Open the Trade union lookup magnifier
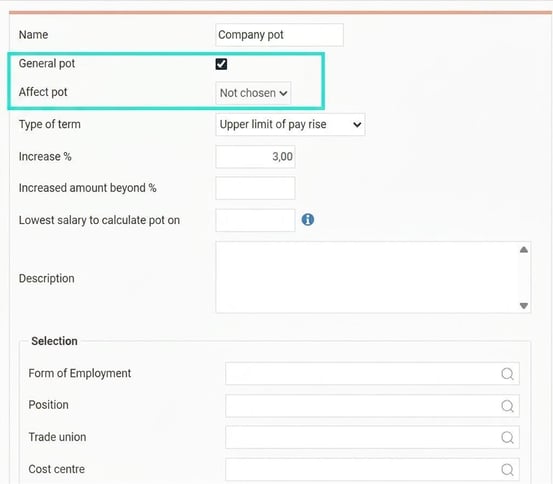 pos(507,437)
